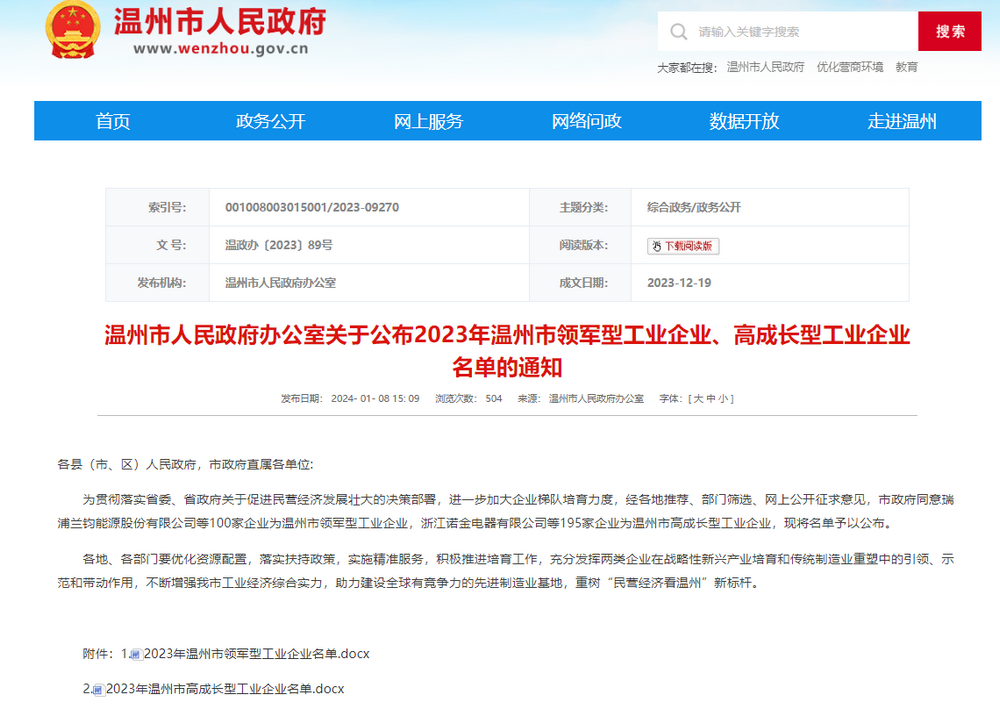The height and width of the screenshot is (724, 1000).
Task: Click the national emblem logo
Action: [x=72, y=31]
